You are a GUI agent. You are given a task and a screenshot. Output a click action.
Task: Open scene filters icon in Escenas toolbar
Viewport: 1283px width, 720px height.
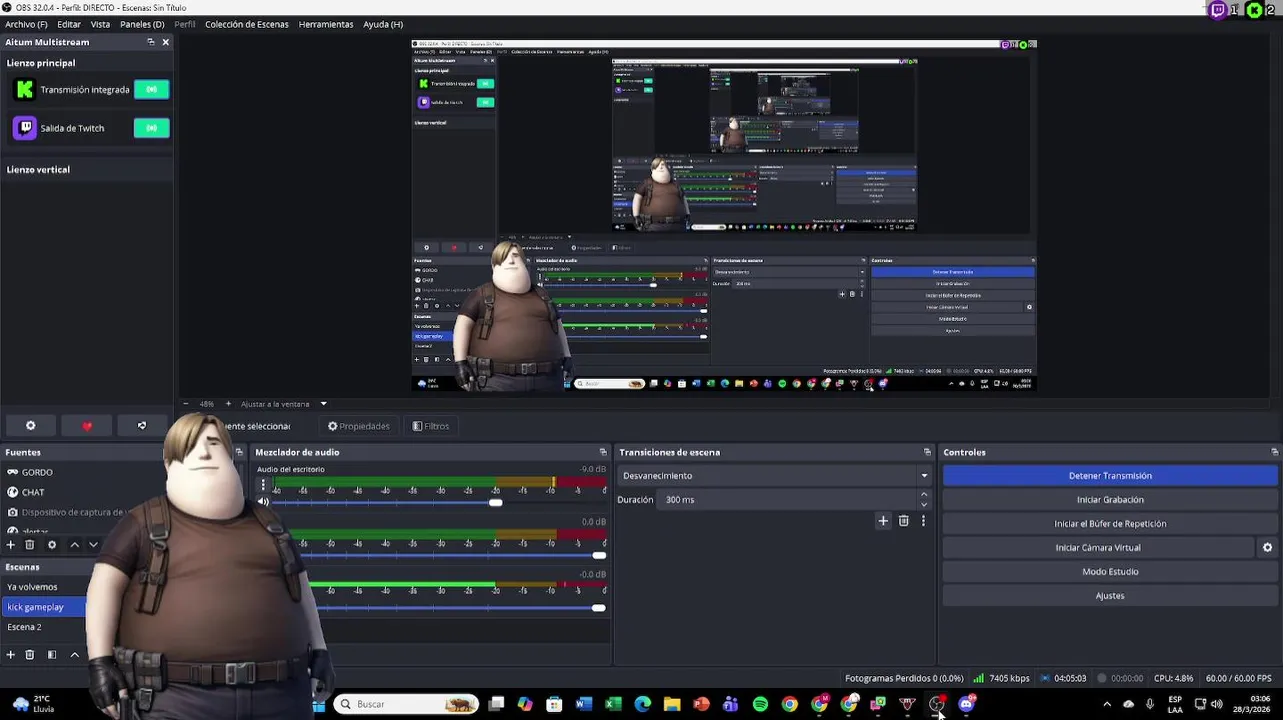52,655
